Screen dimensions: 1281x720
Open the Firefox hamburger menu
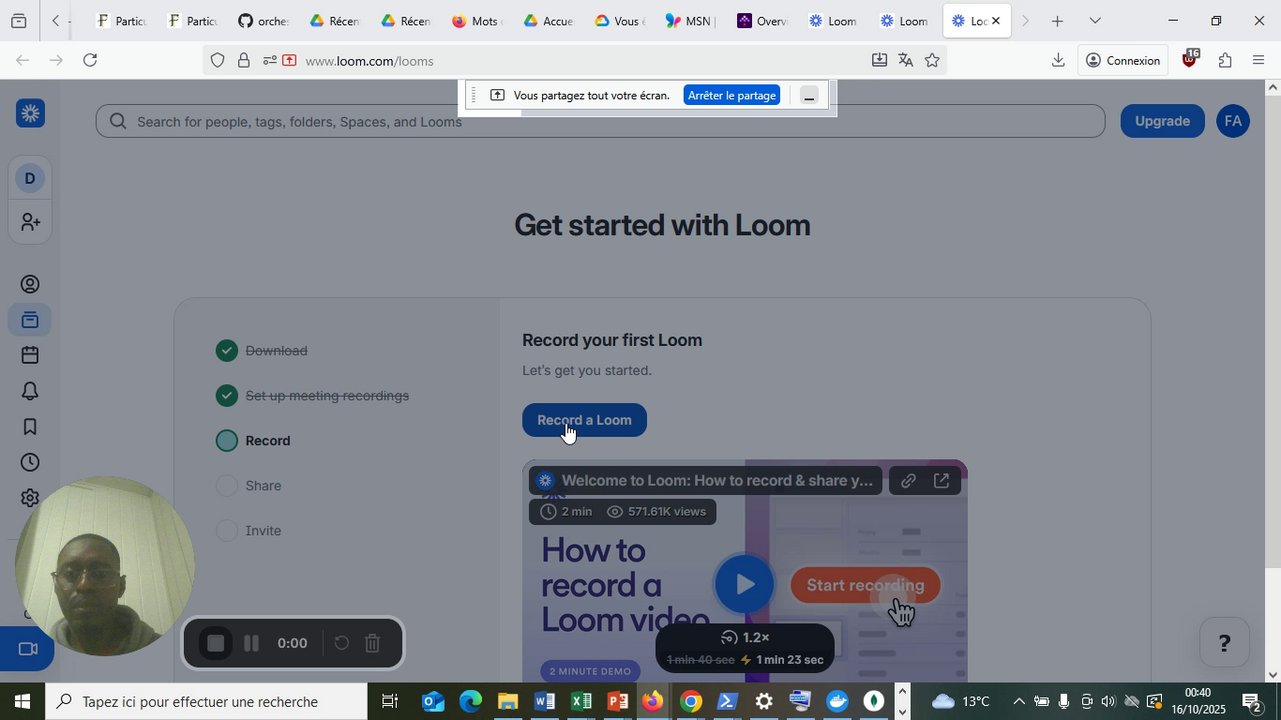[x=1258, y=61]
